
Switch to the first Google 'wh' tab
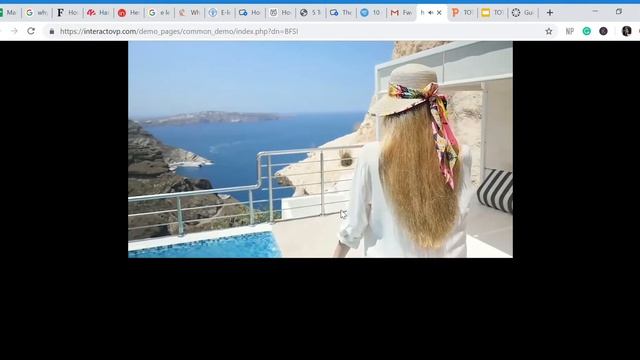(x=37, y=13)
